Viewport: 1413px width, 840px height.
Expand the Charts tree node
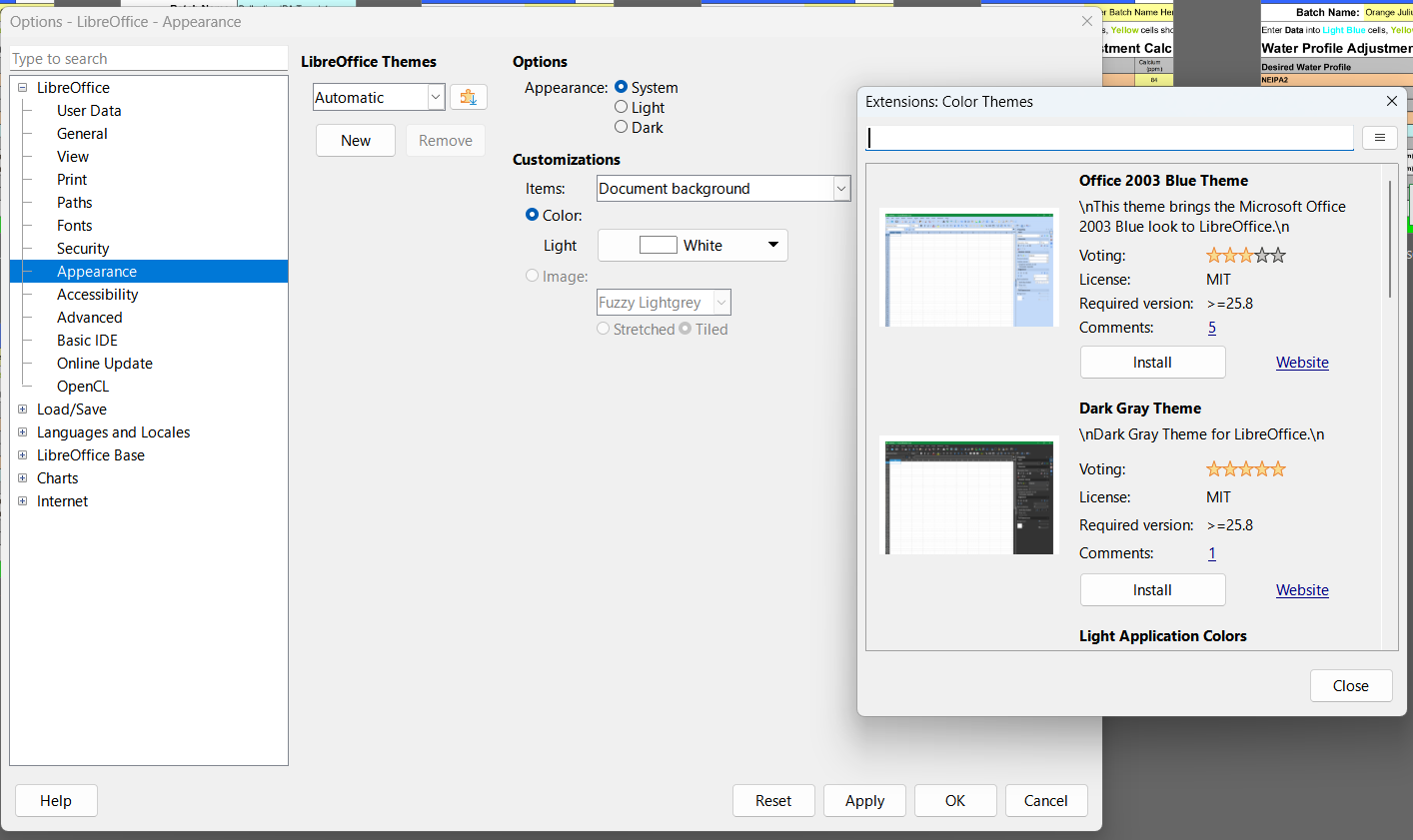(x=22, y=478)
